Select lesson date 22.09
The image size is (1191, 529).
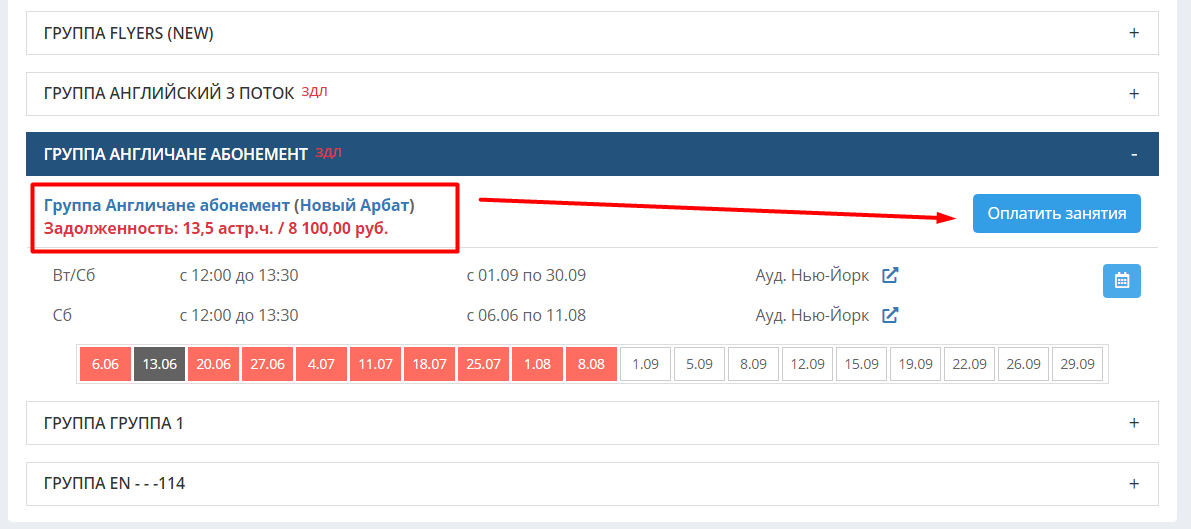pyautogui.click(x=969, y=364)
